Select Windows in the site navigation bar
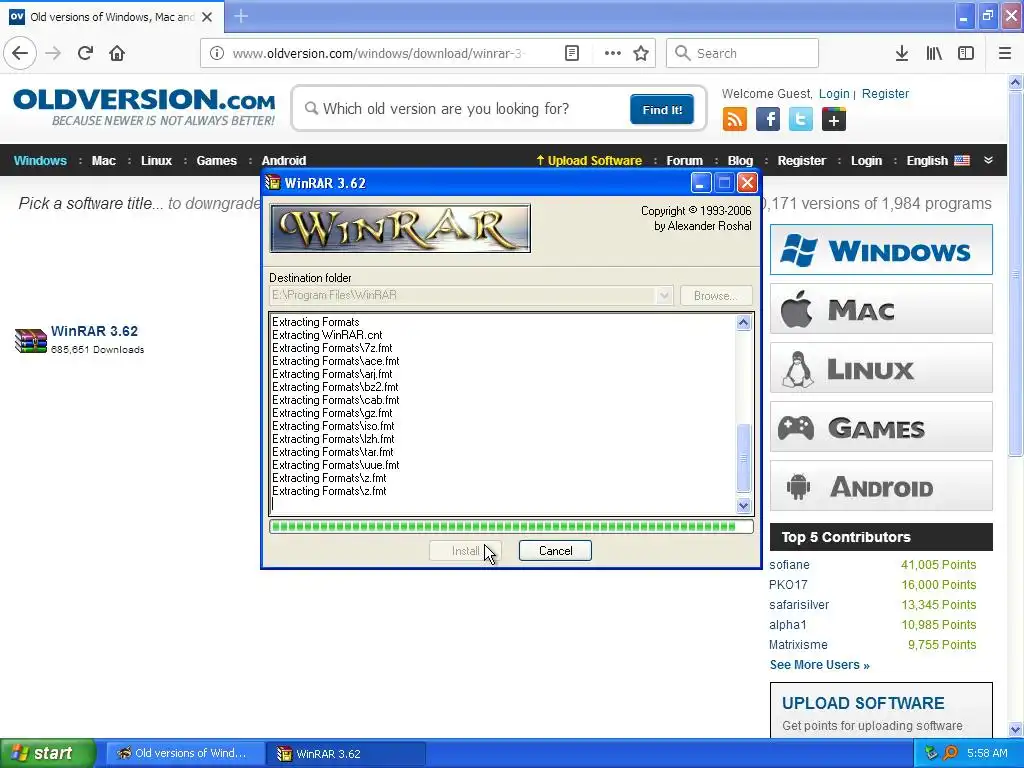The height and width of the screenshot is (768, 1024). 40,161
